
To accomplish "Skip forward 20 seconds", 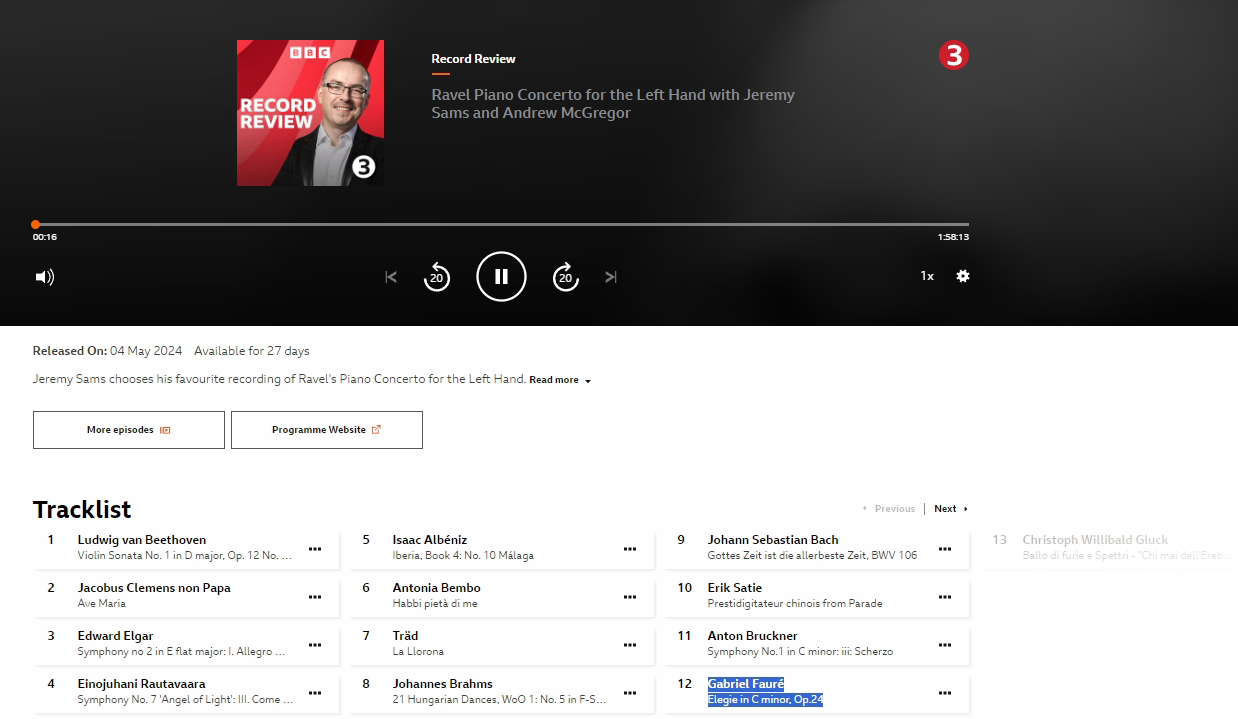I will pos(565,277).
